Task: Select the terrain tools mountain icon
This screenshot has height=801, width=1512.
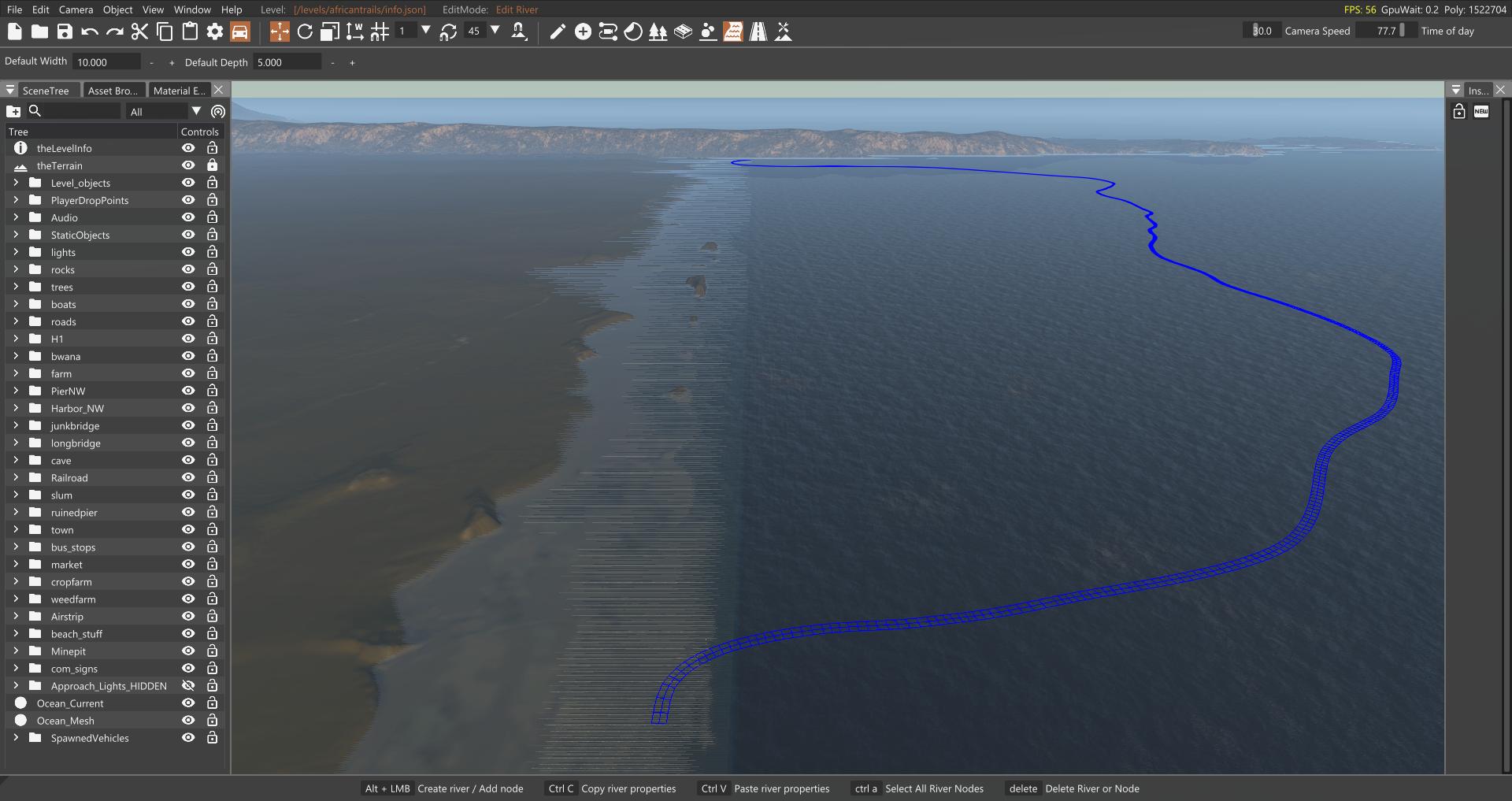Action: pyautogui.click(x=784, y=32)
